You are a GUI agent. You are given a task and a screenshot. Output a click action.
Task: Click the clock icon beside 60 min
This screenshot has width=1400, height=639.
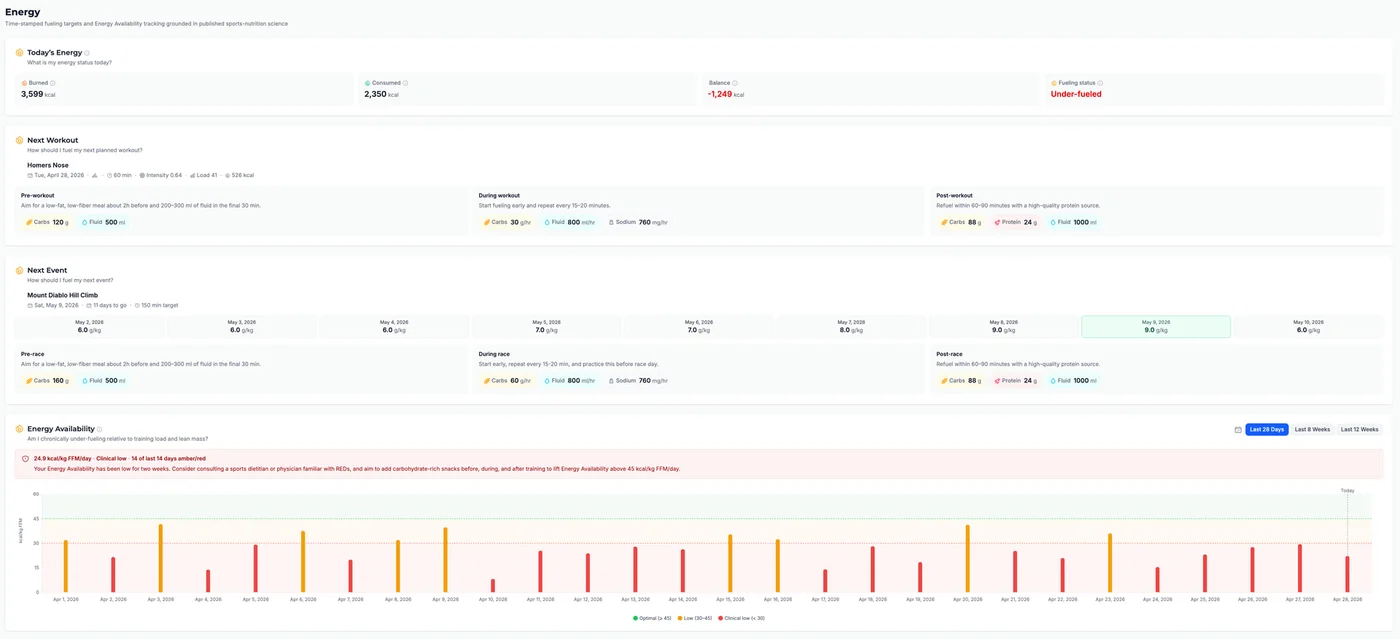click(109, 175)
